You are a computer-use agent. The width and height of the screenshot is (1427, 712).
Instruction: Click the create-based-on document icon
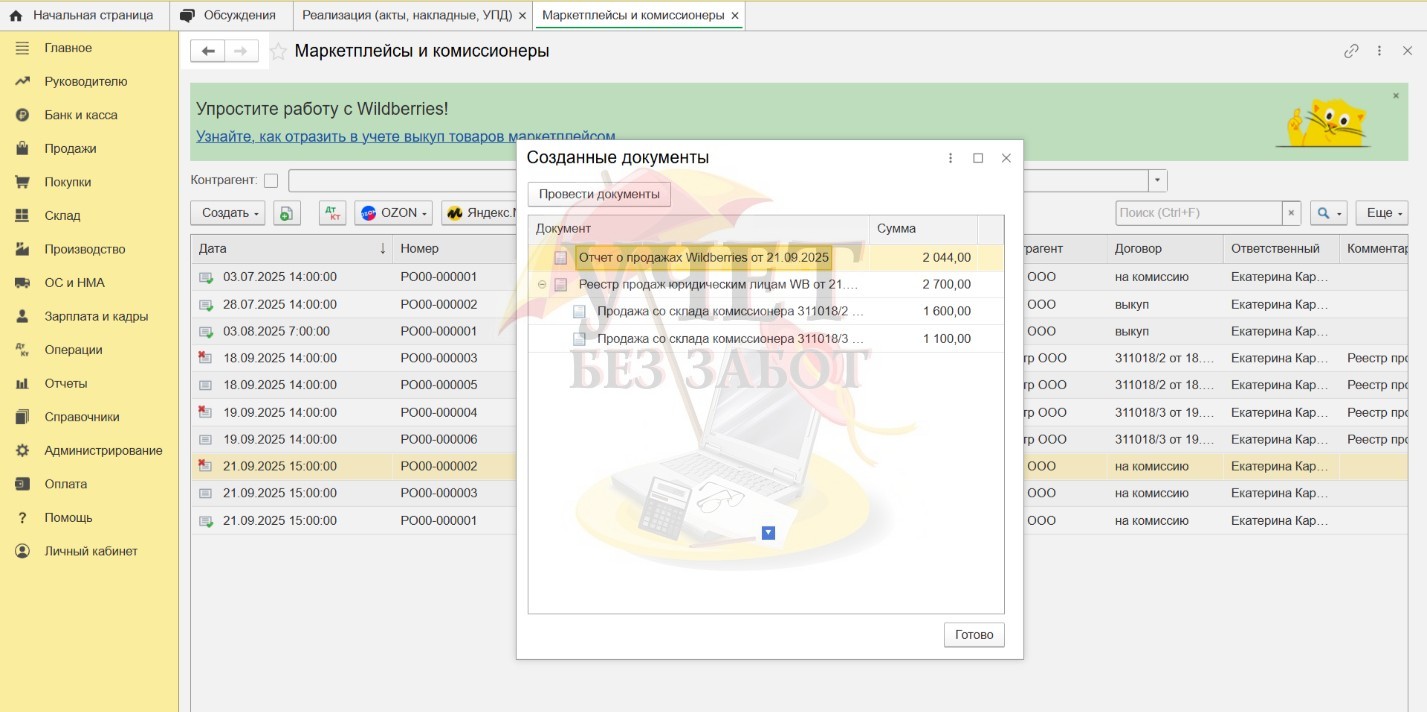(287, 213)
